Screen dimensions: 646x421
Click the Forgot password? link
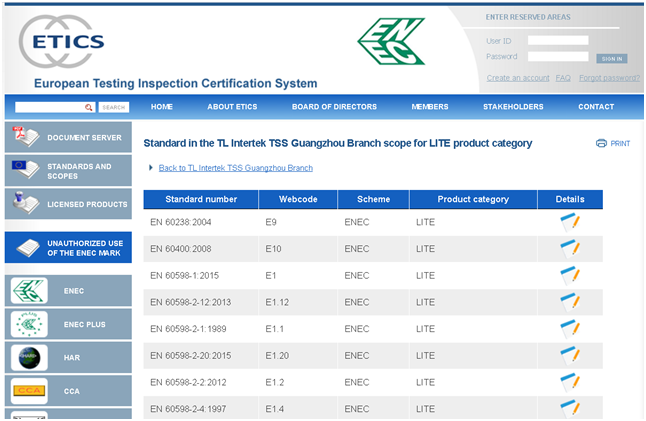pyautogui.click(x=609, y=78)
